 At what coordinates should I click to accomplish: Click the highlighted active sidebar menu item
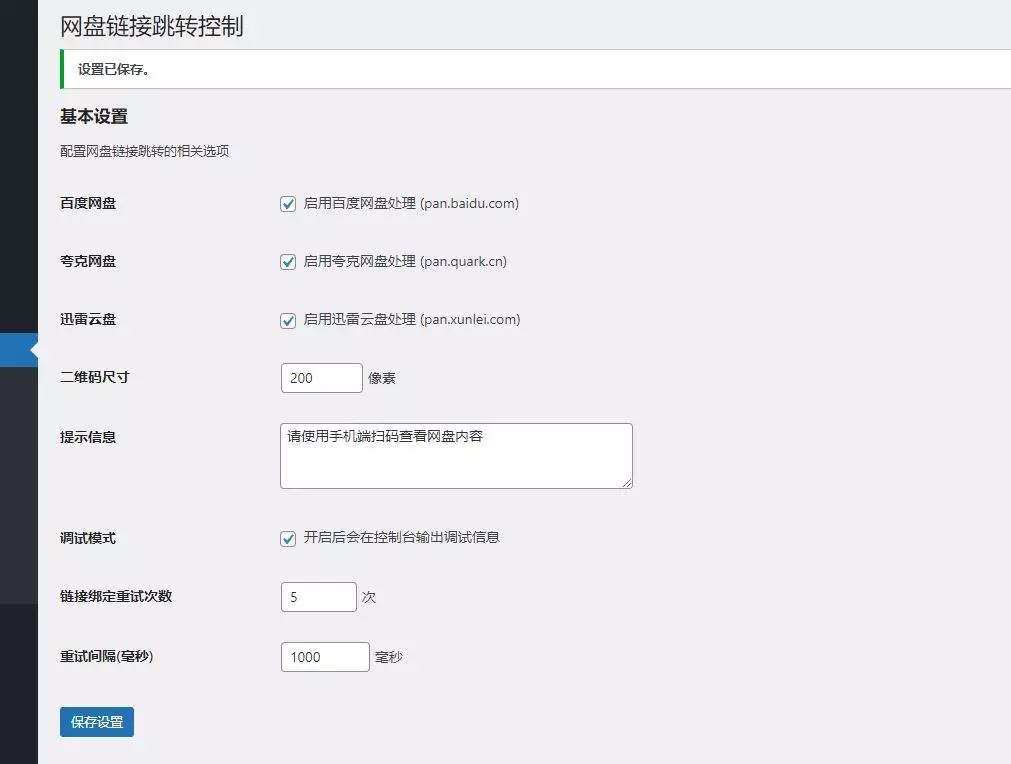(18, 350)
